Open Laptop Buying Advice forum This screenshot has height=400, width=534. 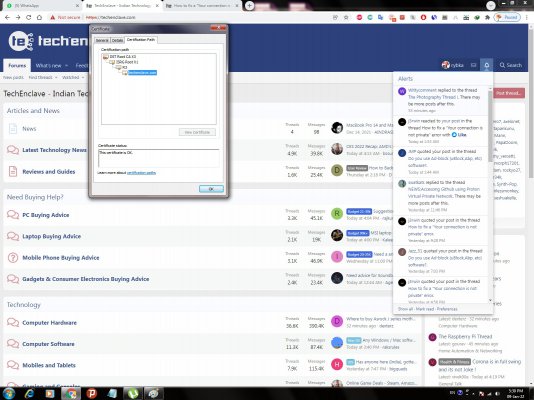51,236
